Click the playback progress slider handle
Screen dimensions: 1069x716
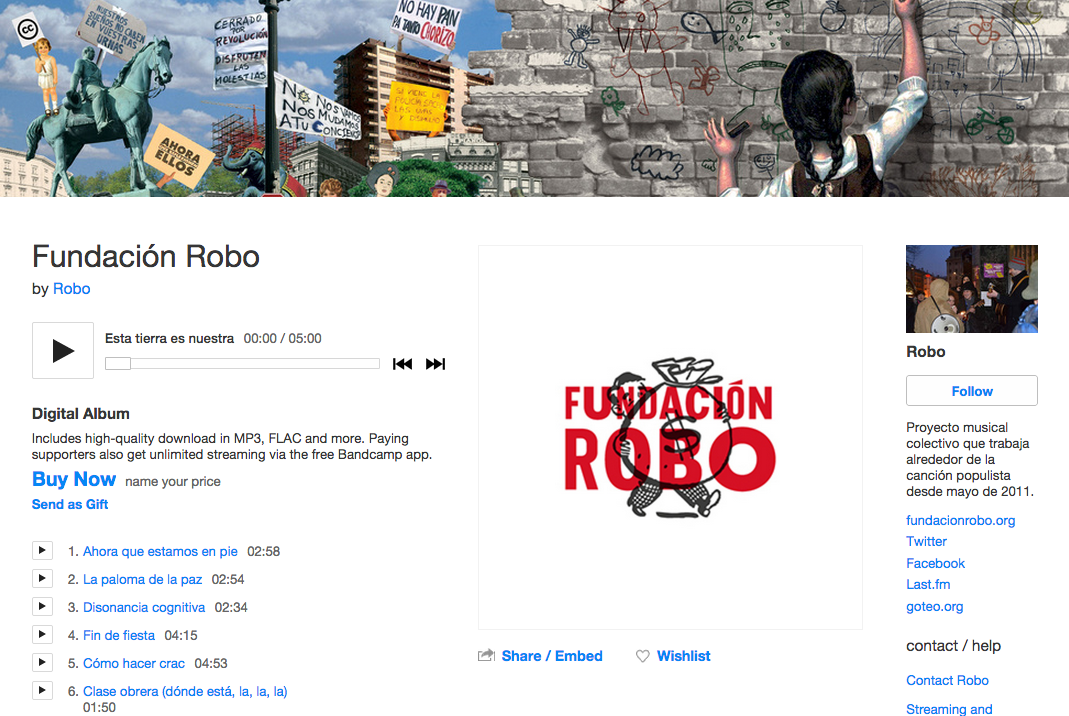point(118,363)
